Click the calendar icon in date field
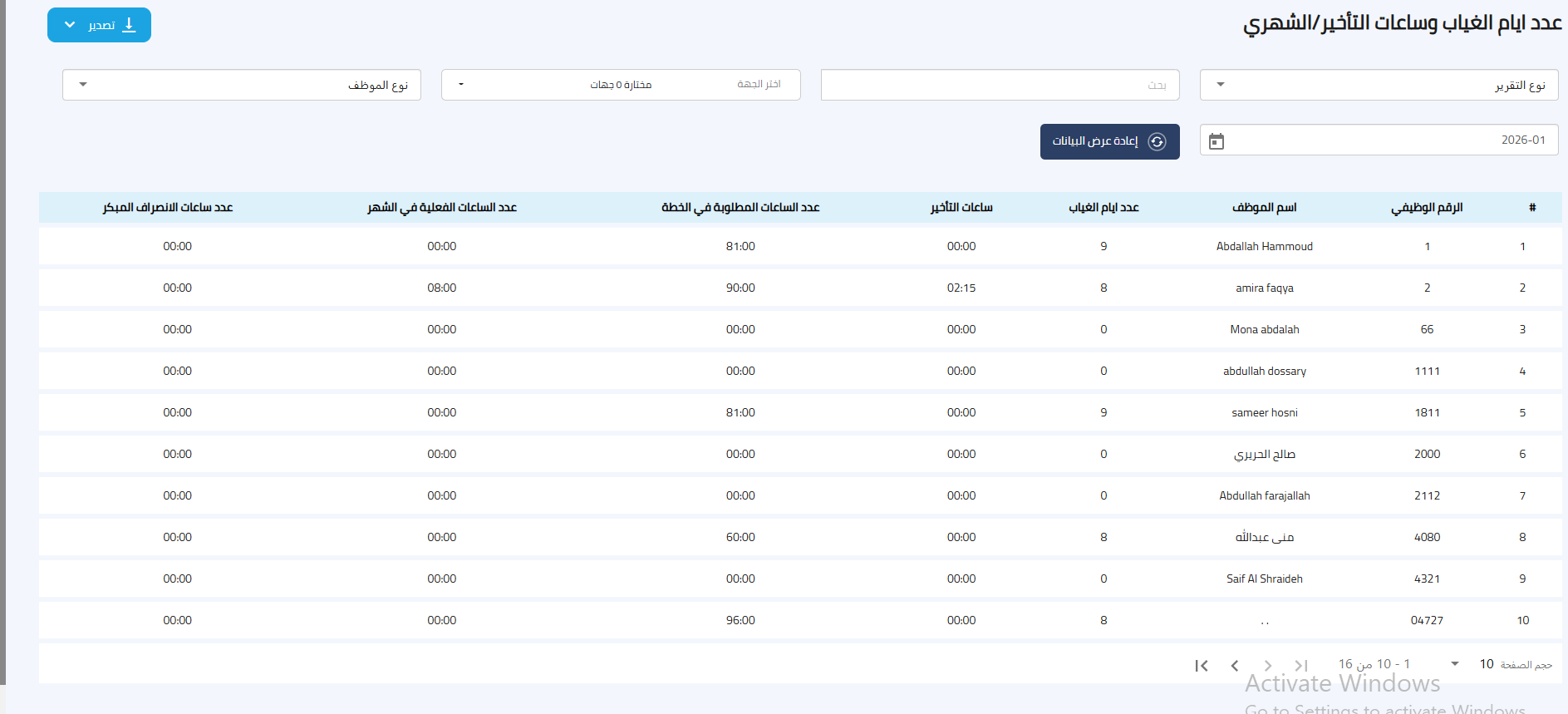Image resolution: width=1568 pixels, height=714 pixels. click(1216, 141)
